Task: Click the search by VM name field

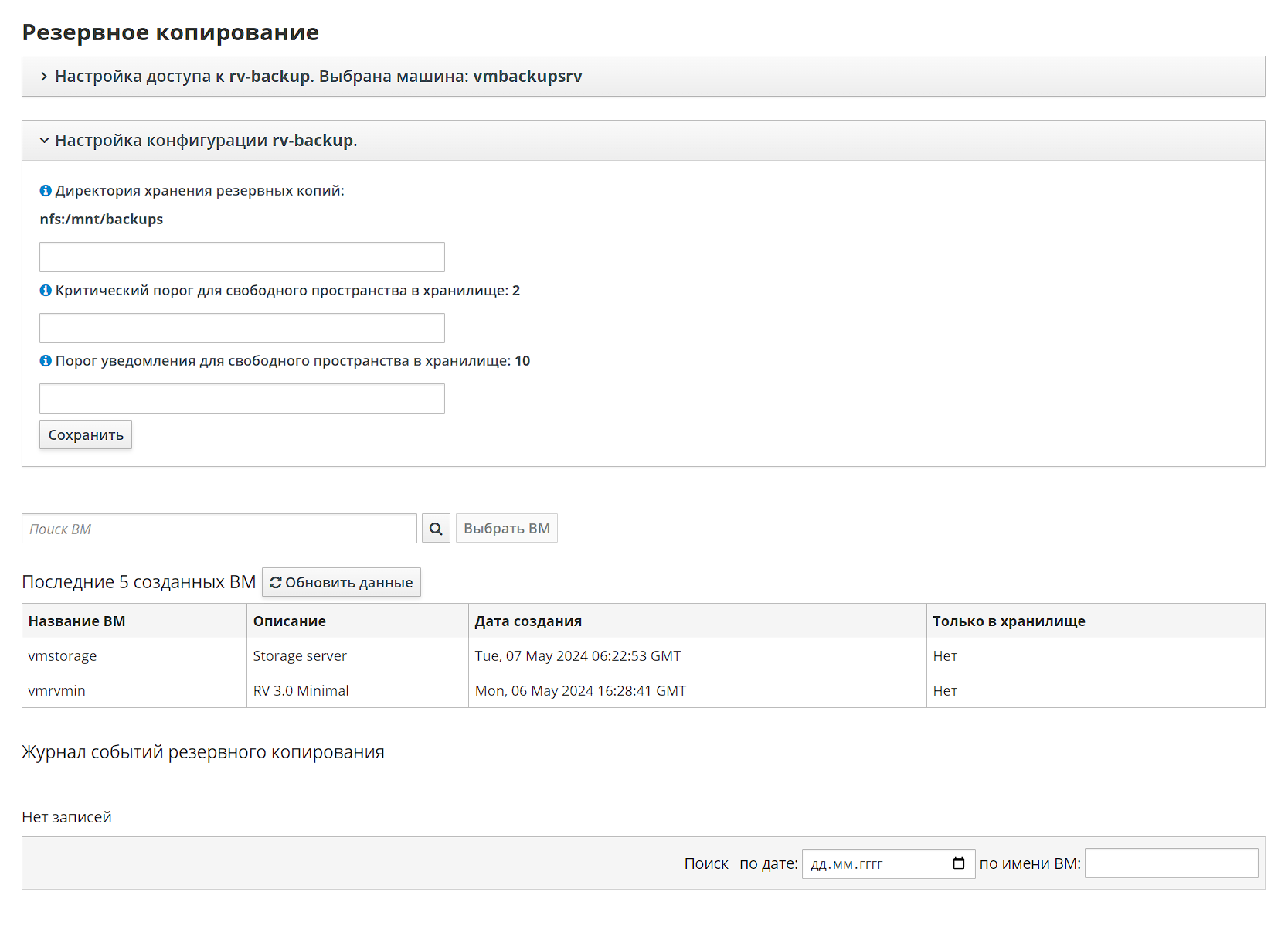Action: (1171, 863)
